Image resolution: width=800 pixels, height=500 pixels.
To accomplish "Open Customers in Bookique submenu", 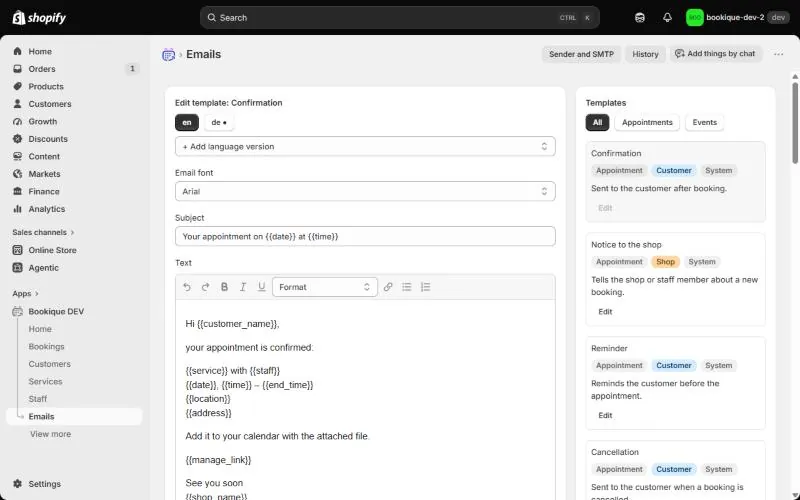I will pyautogui.click(x=49, y=364).
